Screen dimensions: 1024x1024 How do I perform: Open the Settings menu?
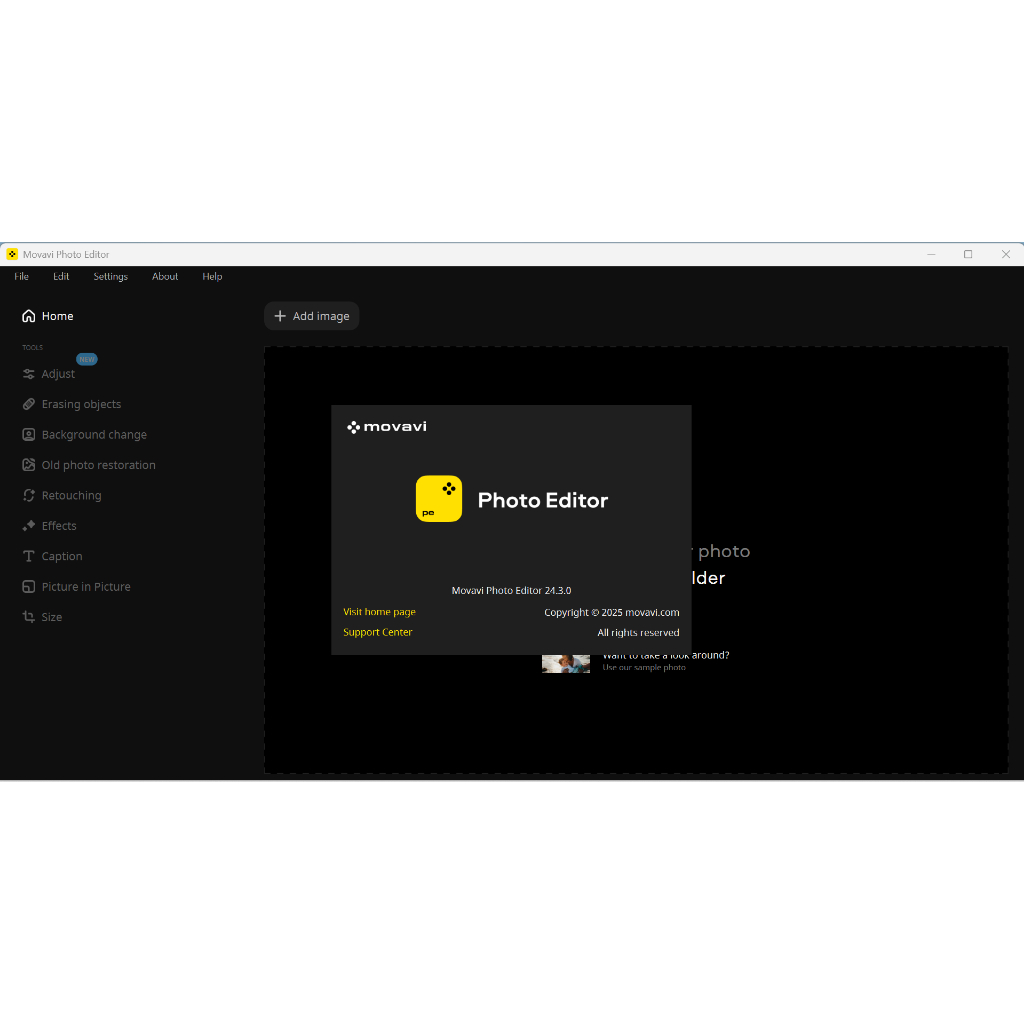pos(110,276)
